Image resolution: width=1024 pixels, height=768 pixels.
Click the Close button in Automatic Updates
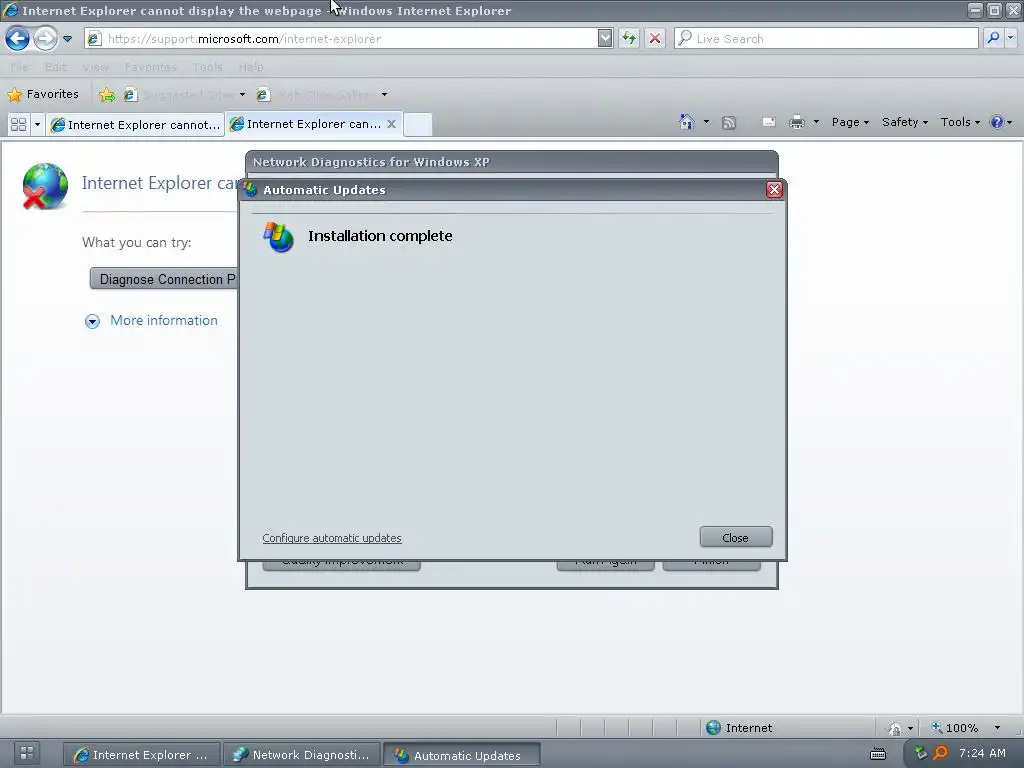(x=736, y=537)
